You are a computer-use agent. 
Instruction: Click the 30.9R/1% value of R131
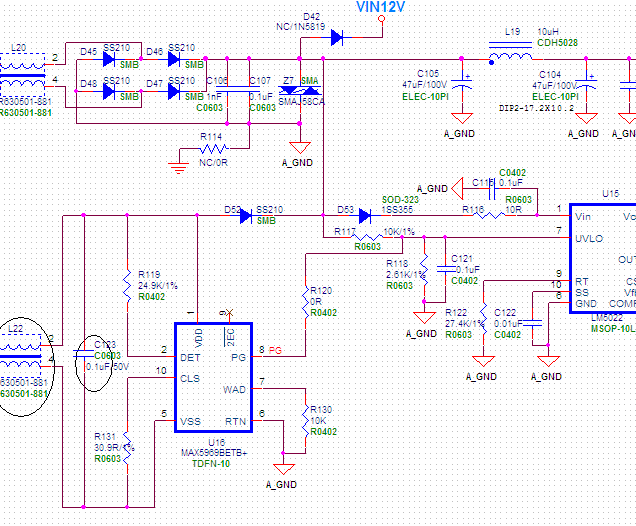click(x=114, y=448)
